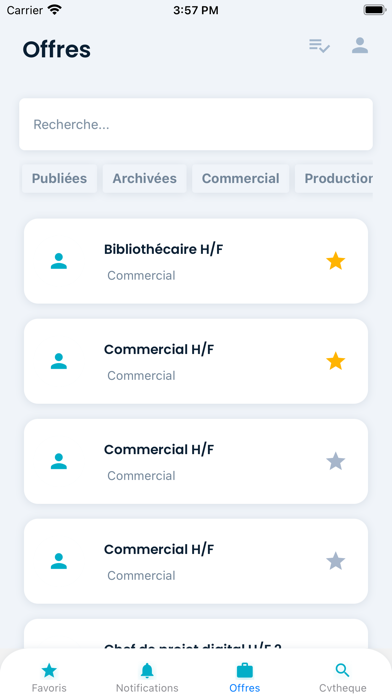
Task: Open the user profile icon at top right
Action: [x=360, y=46]
